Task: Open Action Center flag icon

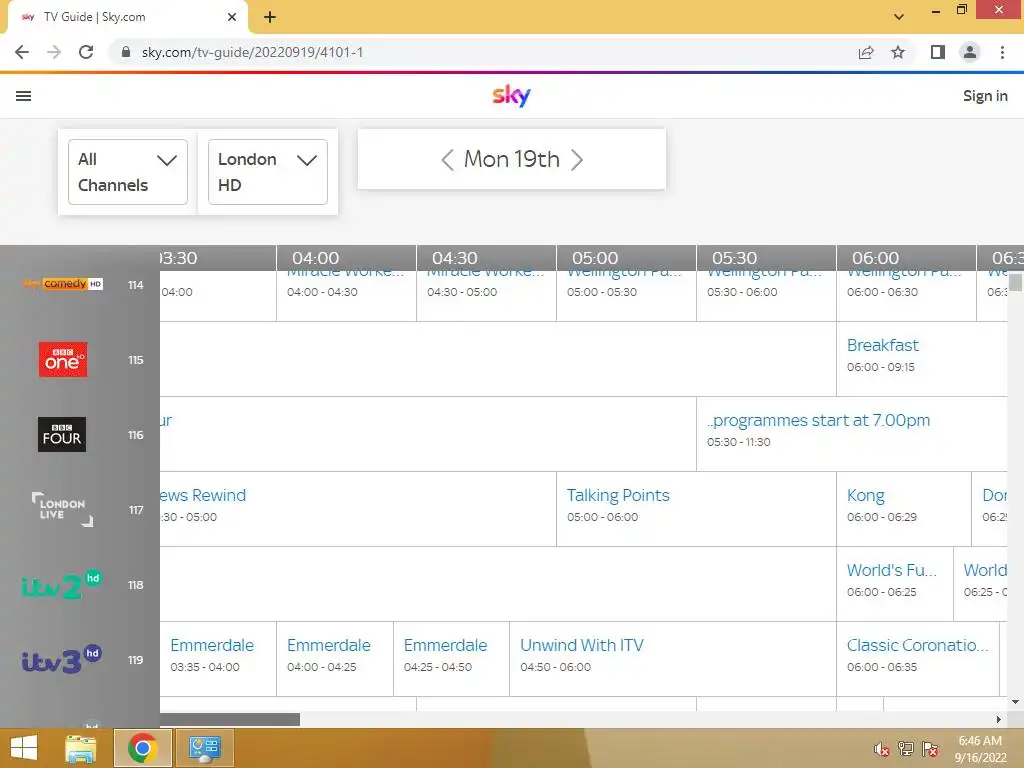Action: point(930,750)
